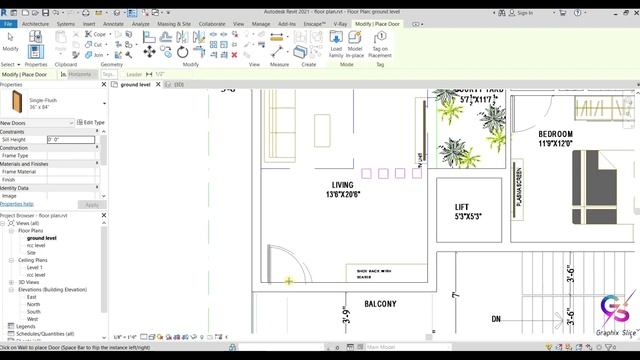Open the V-Ray ribbon tab
640x360 pixels.
[340, 24]
